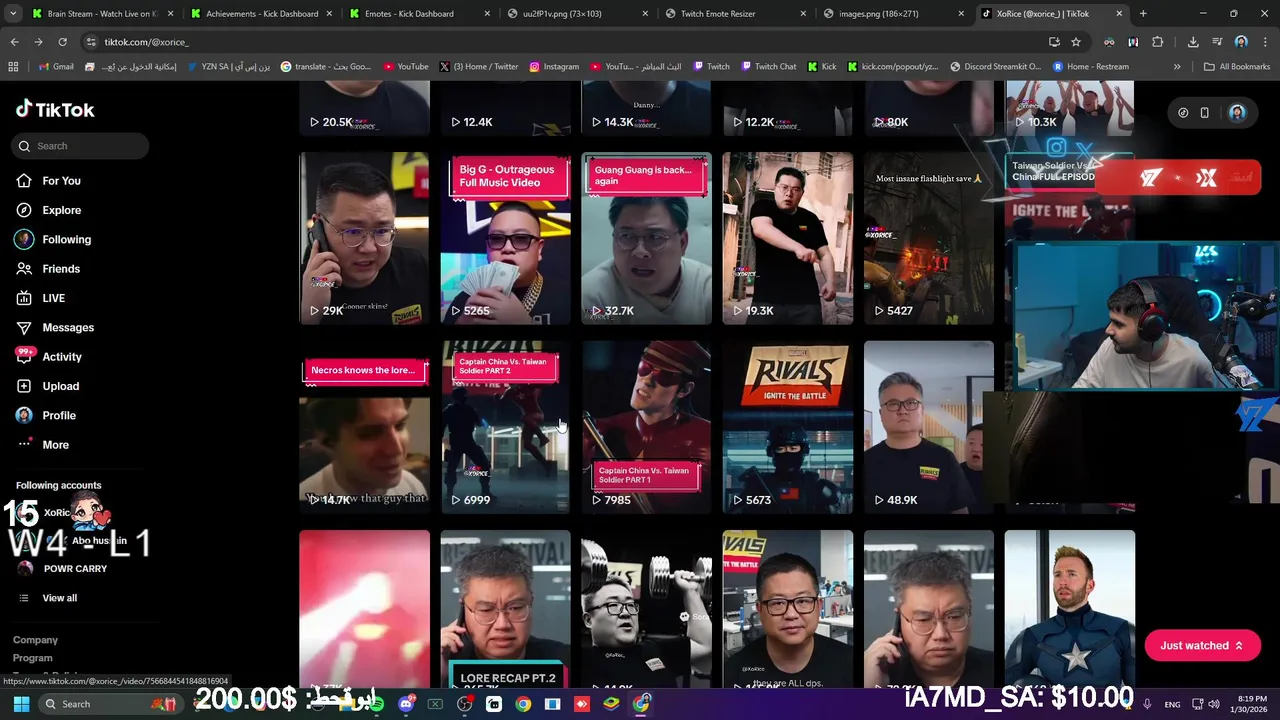Switch to Achievements - Kick Dashboard tab
The height and width of the screenshot is (720, 1280).
coord(261,14)
